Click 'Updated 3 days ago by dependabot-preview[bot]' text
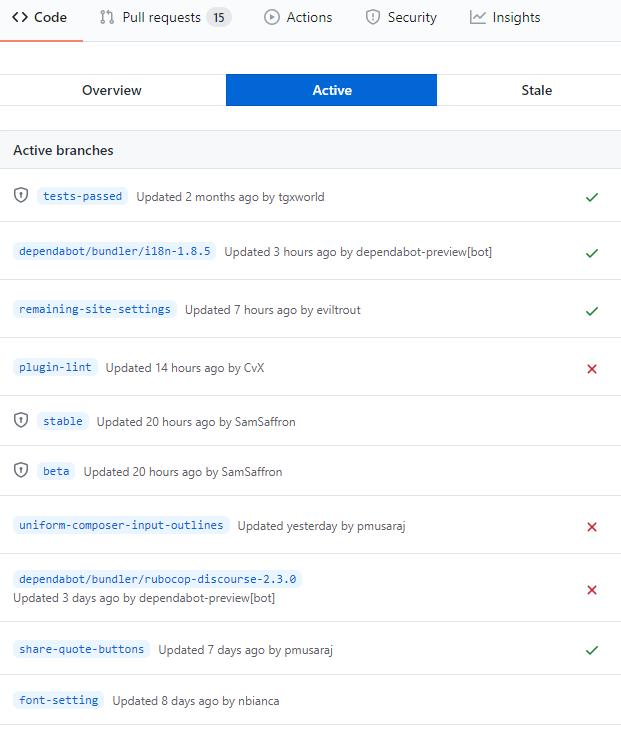 click(x=144, y=598)
